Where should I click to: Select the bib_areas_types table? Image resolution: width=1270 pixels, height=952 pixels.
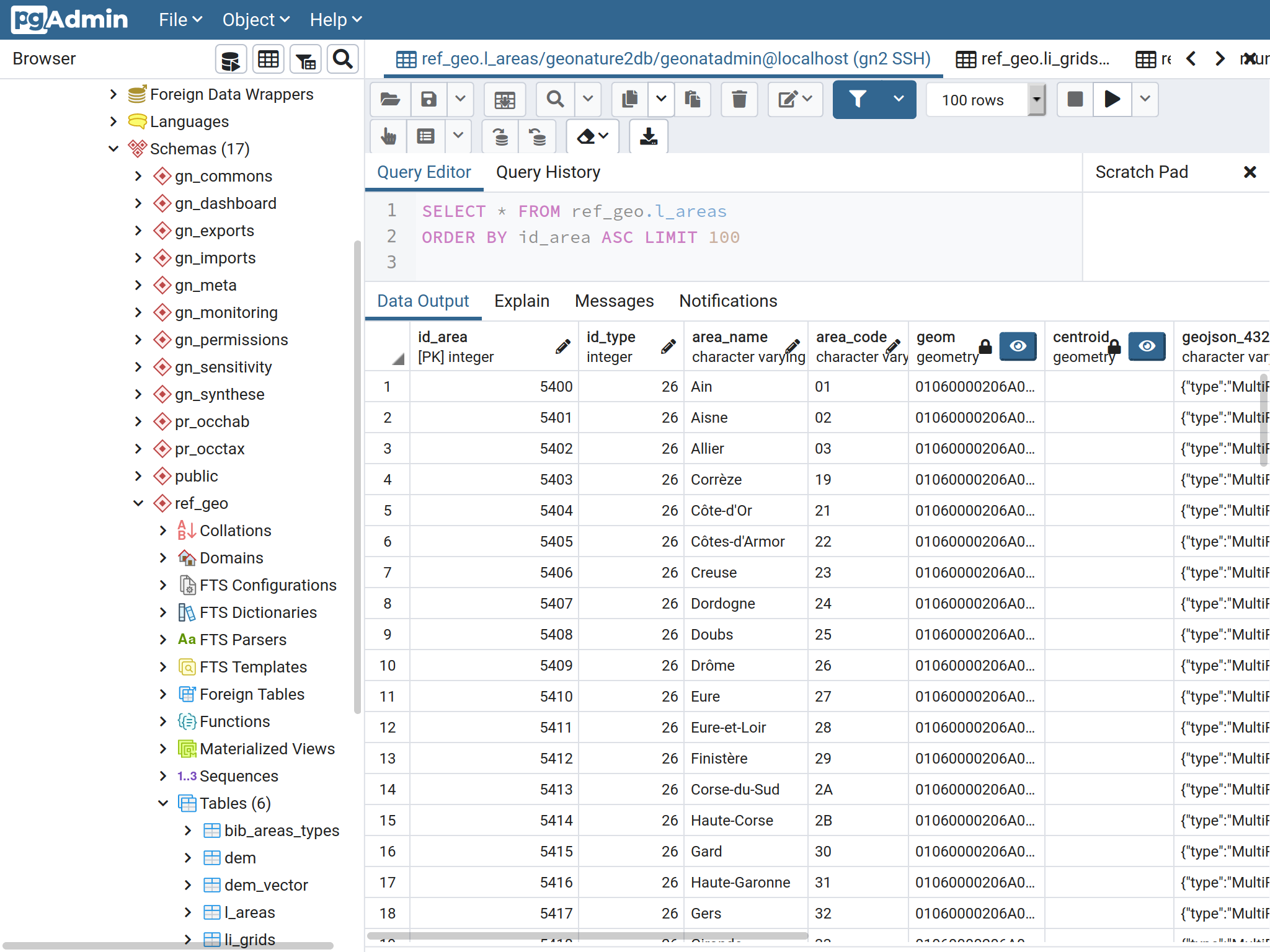click(282, 831)
